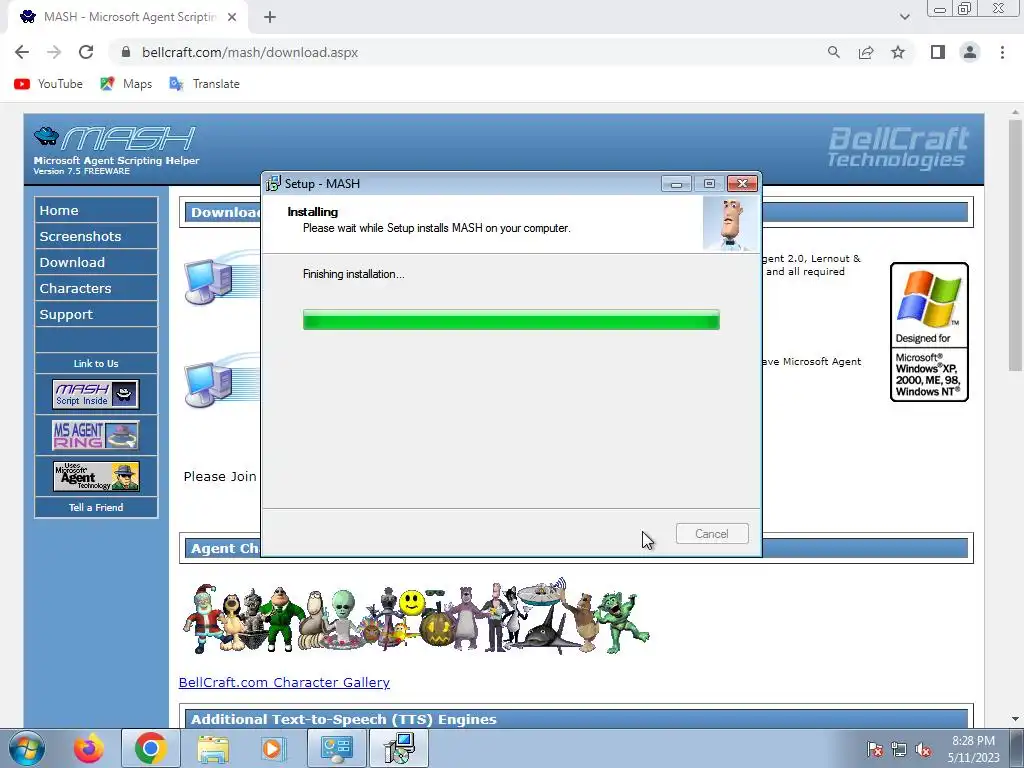Close the Setup - MASH dialog
This screenshot has width=1024, height=768.
point(743,184)
